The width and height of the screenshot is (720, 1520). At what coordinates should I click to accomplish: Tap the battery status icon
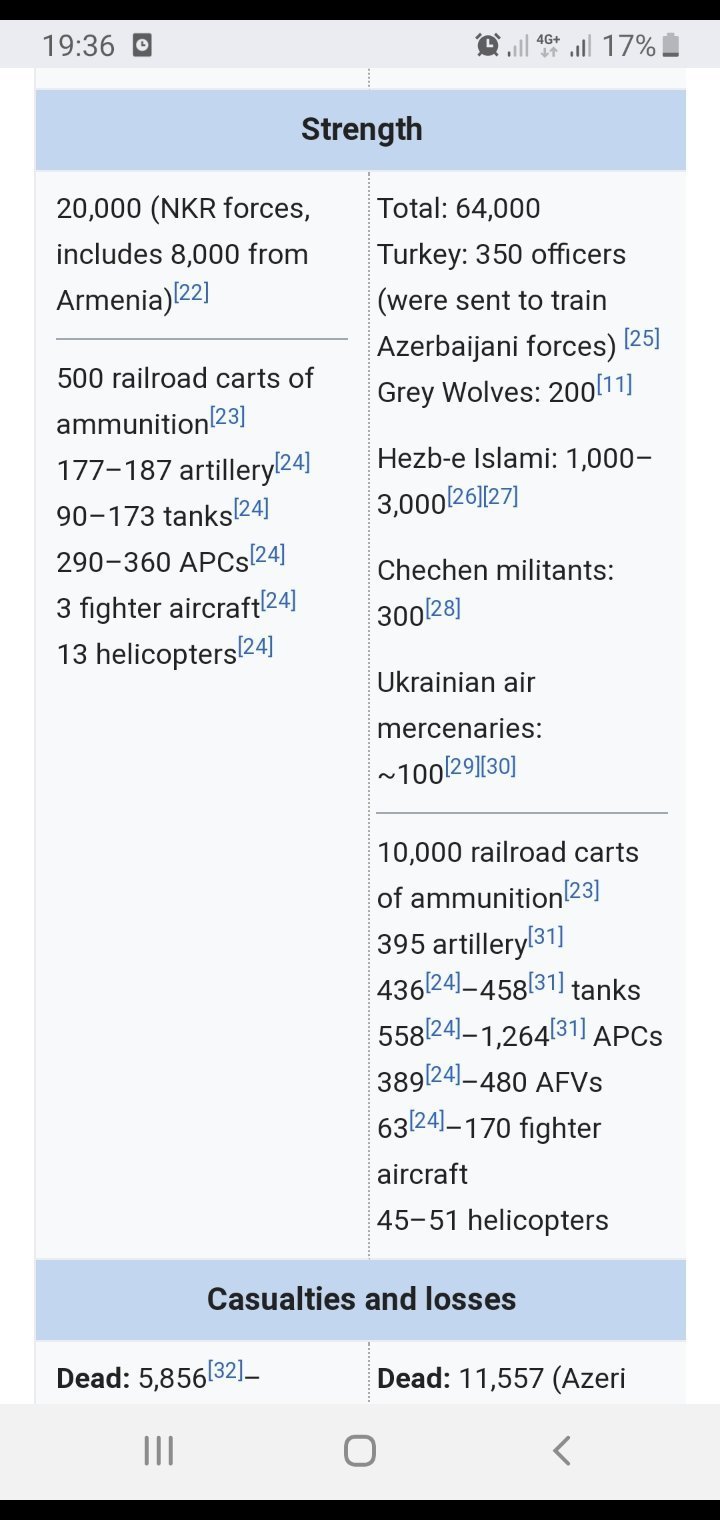(x=671, y=45)
